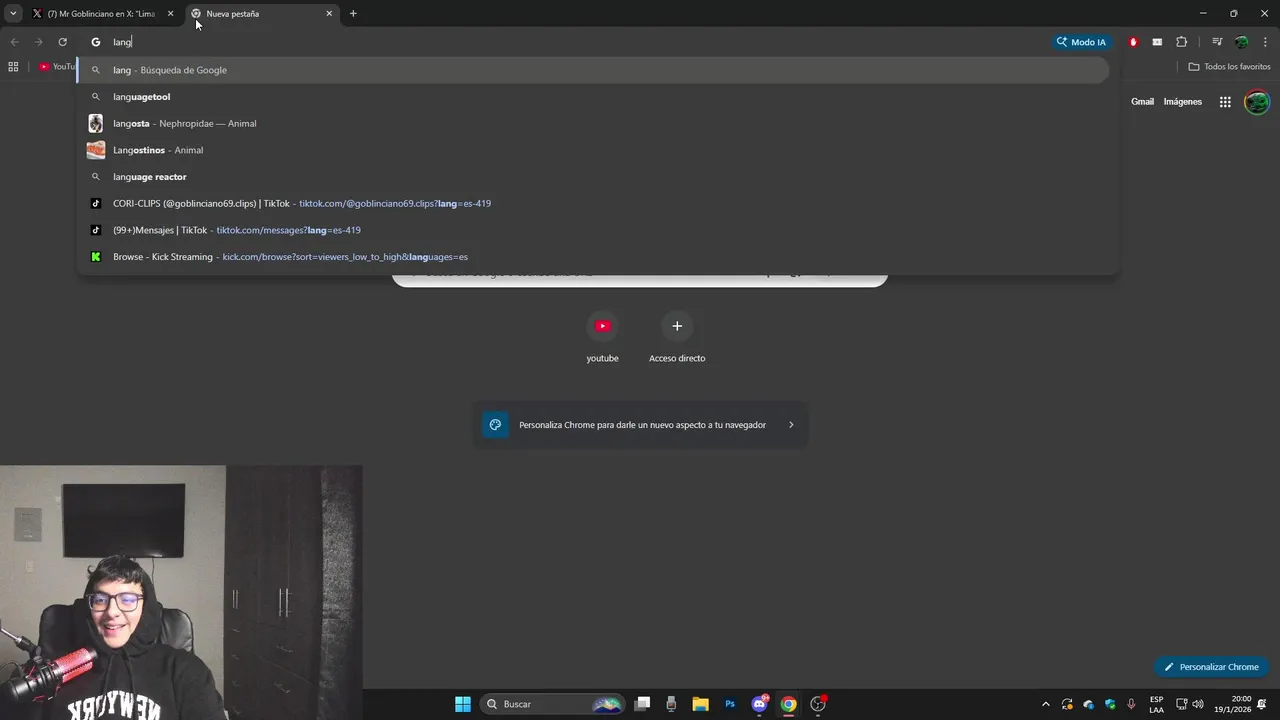Select the language reactor suggestion

click(x=593, y=177)
